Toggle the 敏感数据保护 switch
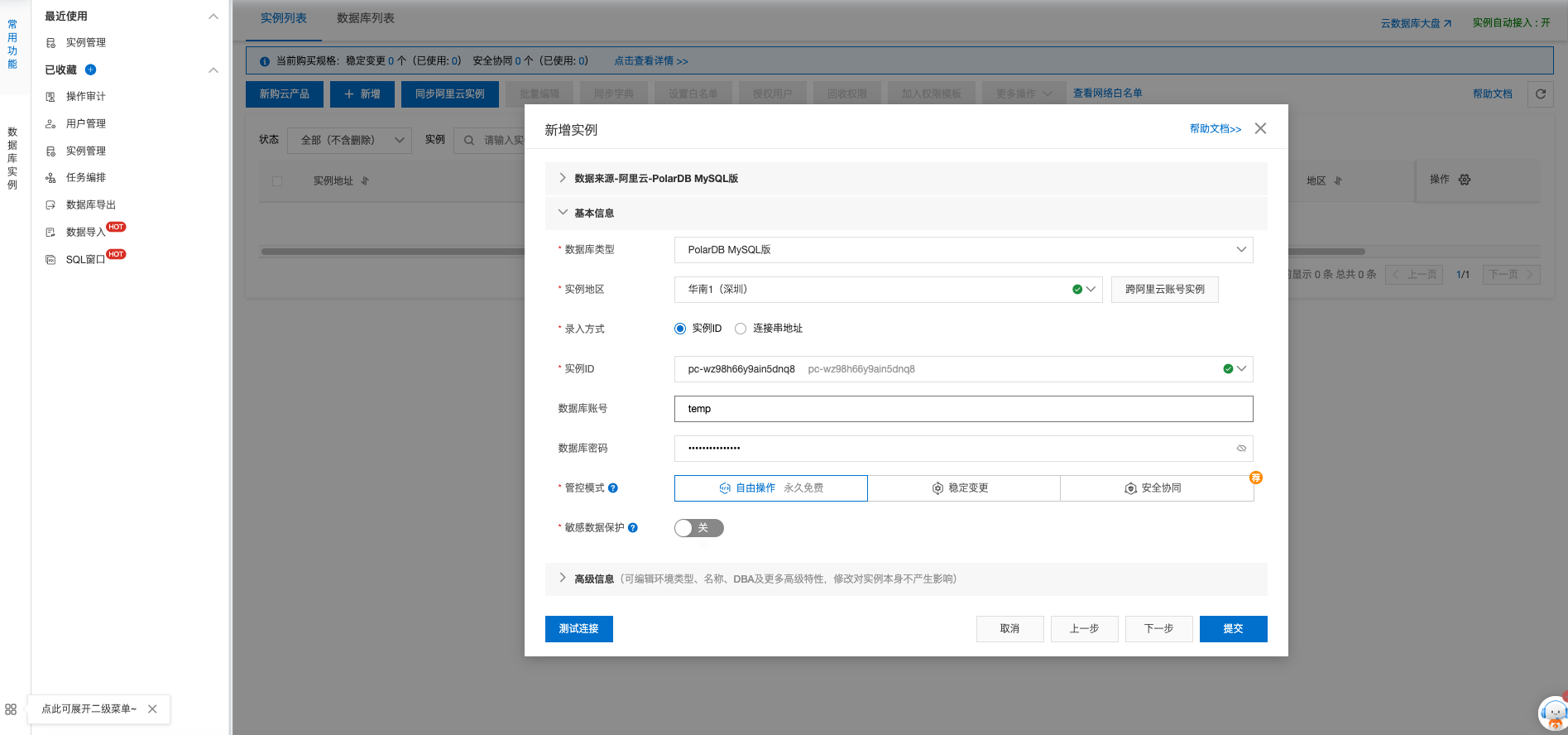This screenshot has width=1568, height=735. pos(699,528)
